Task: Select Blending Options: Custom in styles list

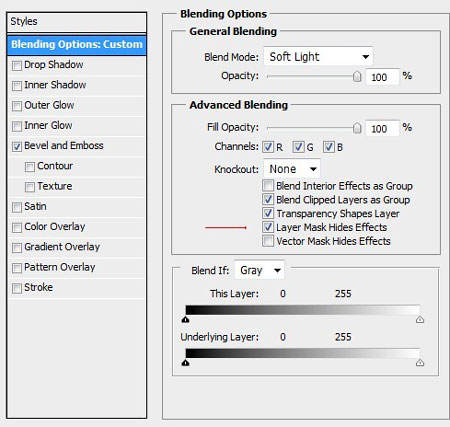Action: (x=77, y=45)
